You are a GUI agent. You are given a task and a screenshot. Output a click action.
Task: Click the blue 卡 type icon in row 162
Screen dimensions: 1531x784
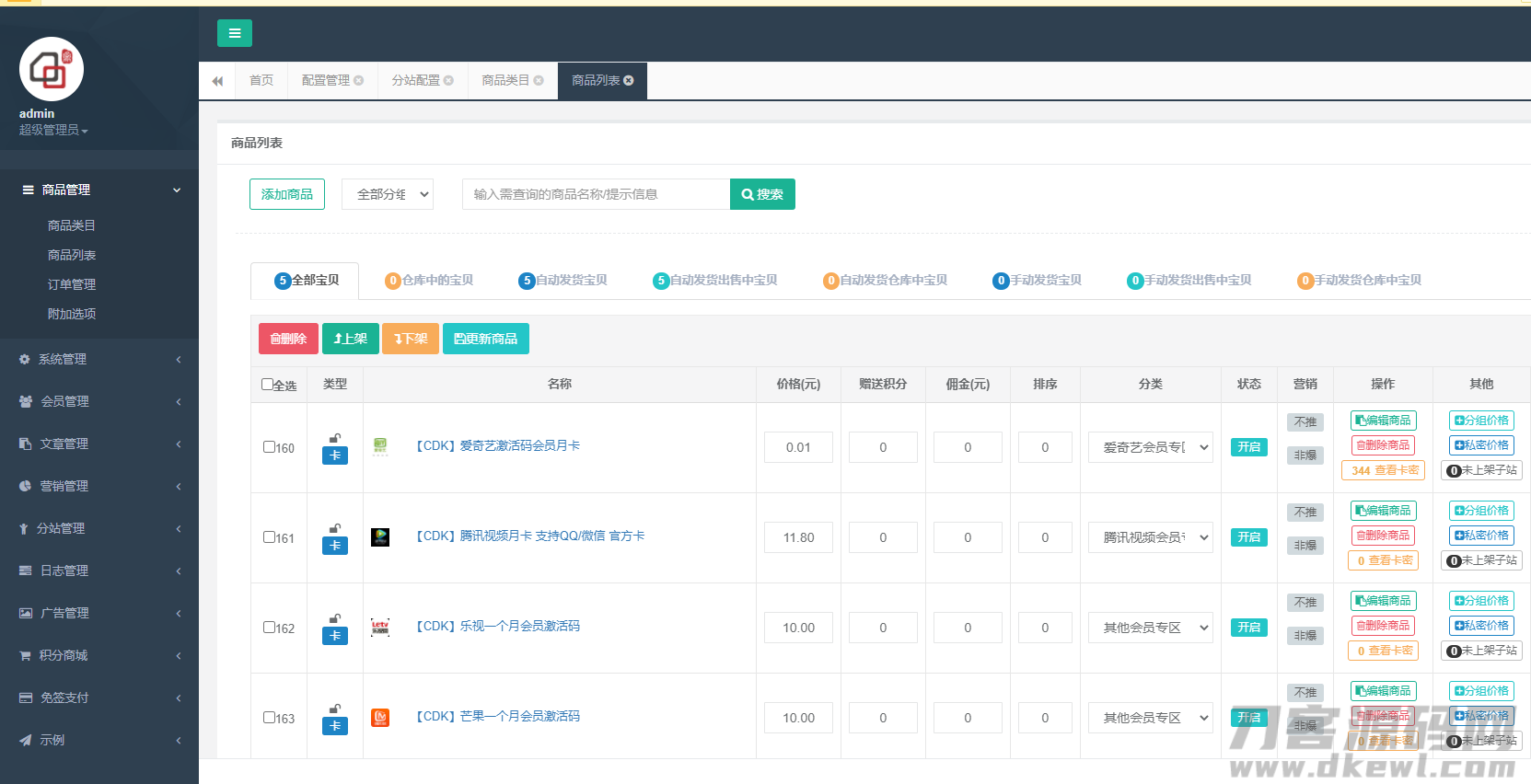(x=335, y=636)
